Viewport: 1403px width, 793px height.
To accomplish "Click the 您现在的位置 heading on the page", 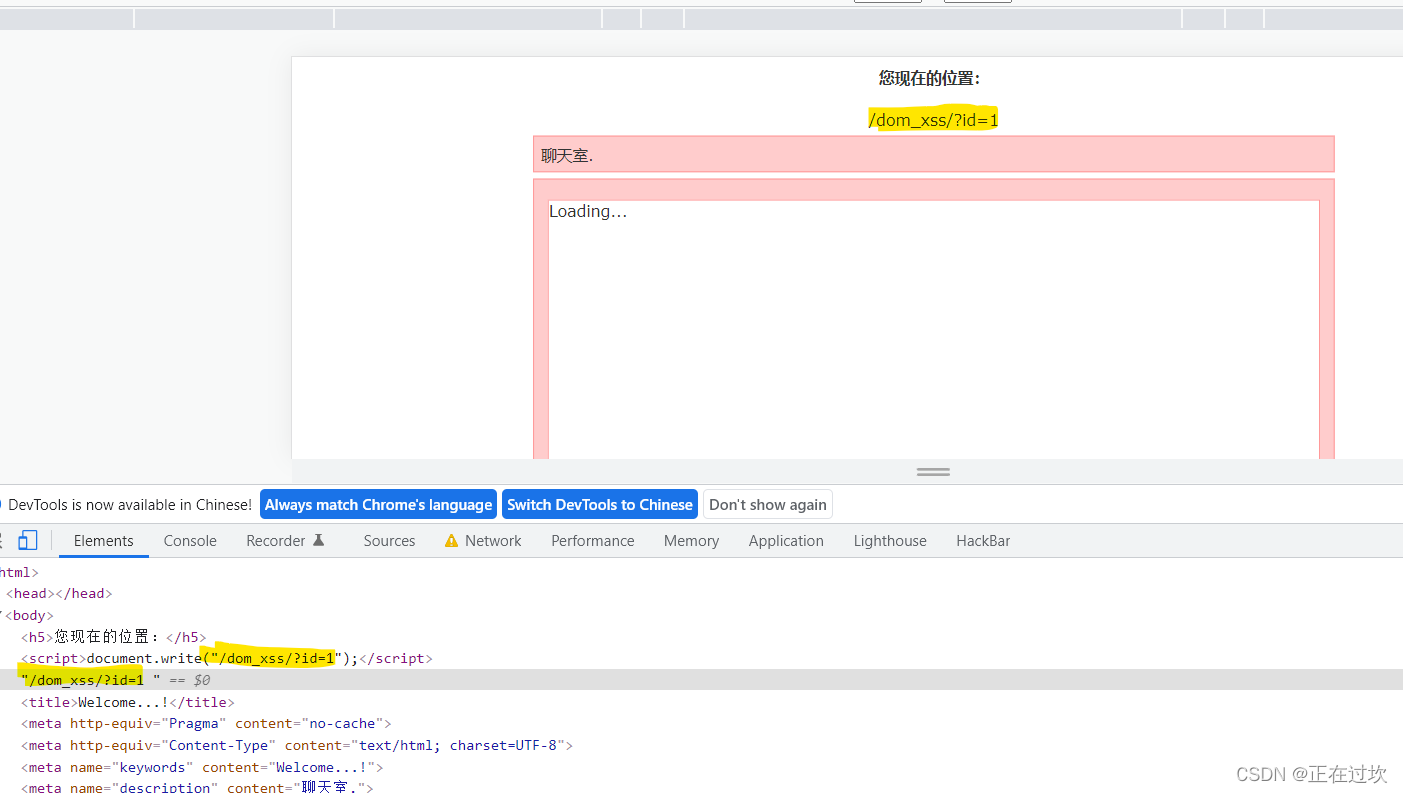I will click(929, 78).
